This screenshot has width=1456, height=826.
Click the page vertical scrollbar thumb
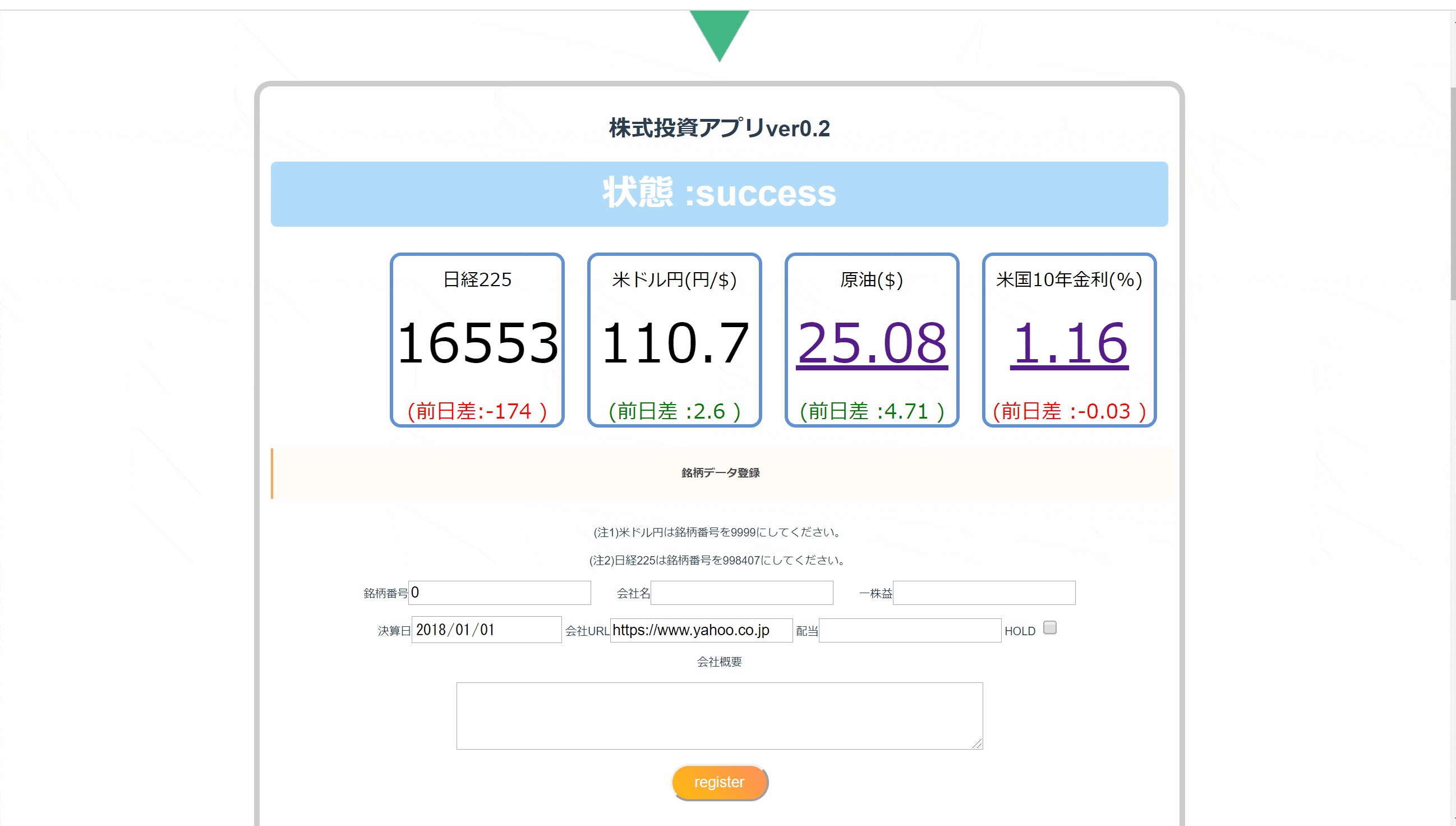(1453, 193)
